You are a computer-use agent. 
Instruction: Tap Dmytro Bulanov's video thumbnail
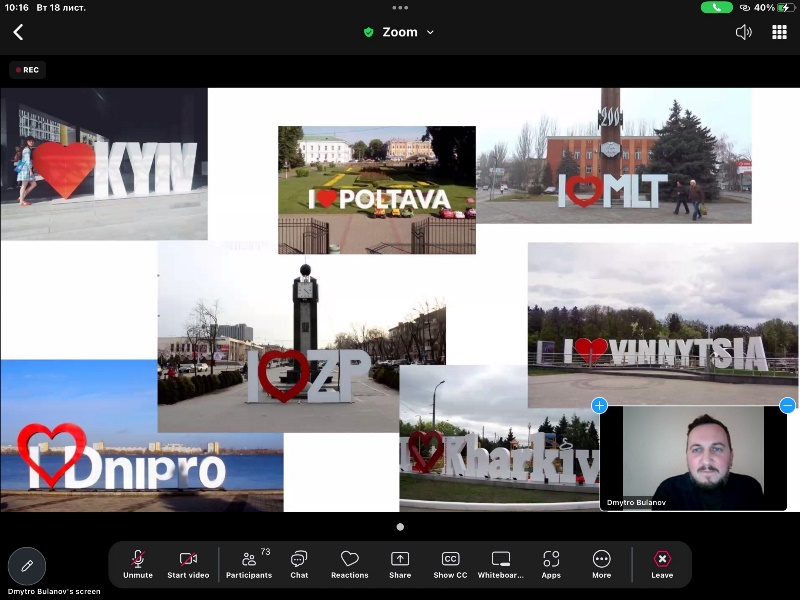pyautogui.click(x=693, y=458)
